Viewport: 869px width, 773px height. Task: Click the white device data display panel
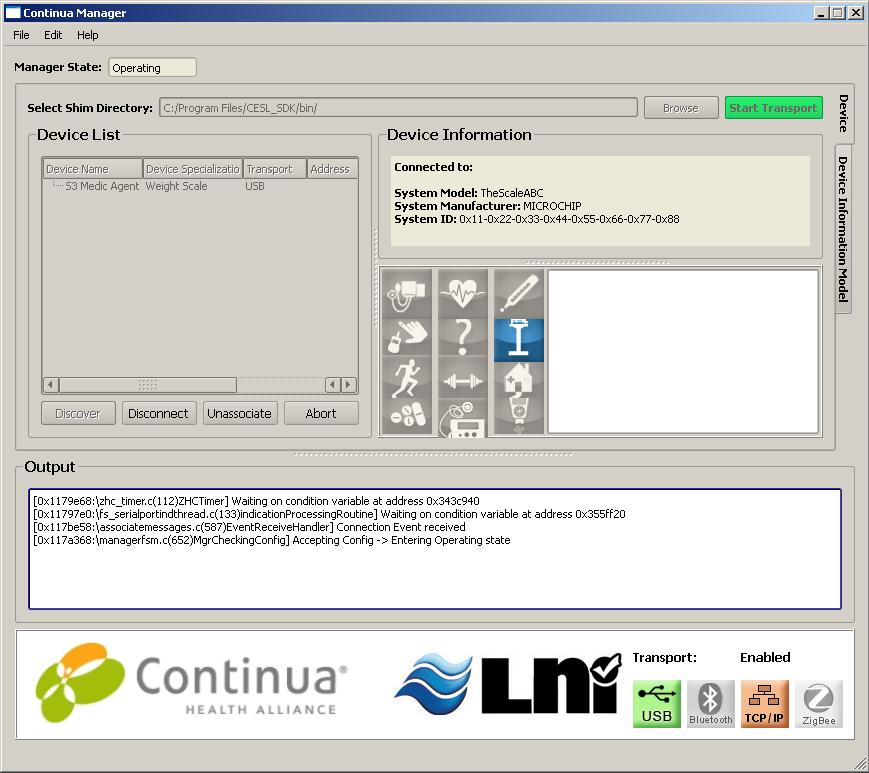pos(683,351)
